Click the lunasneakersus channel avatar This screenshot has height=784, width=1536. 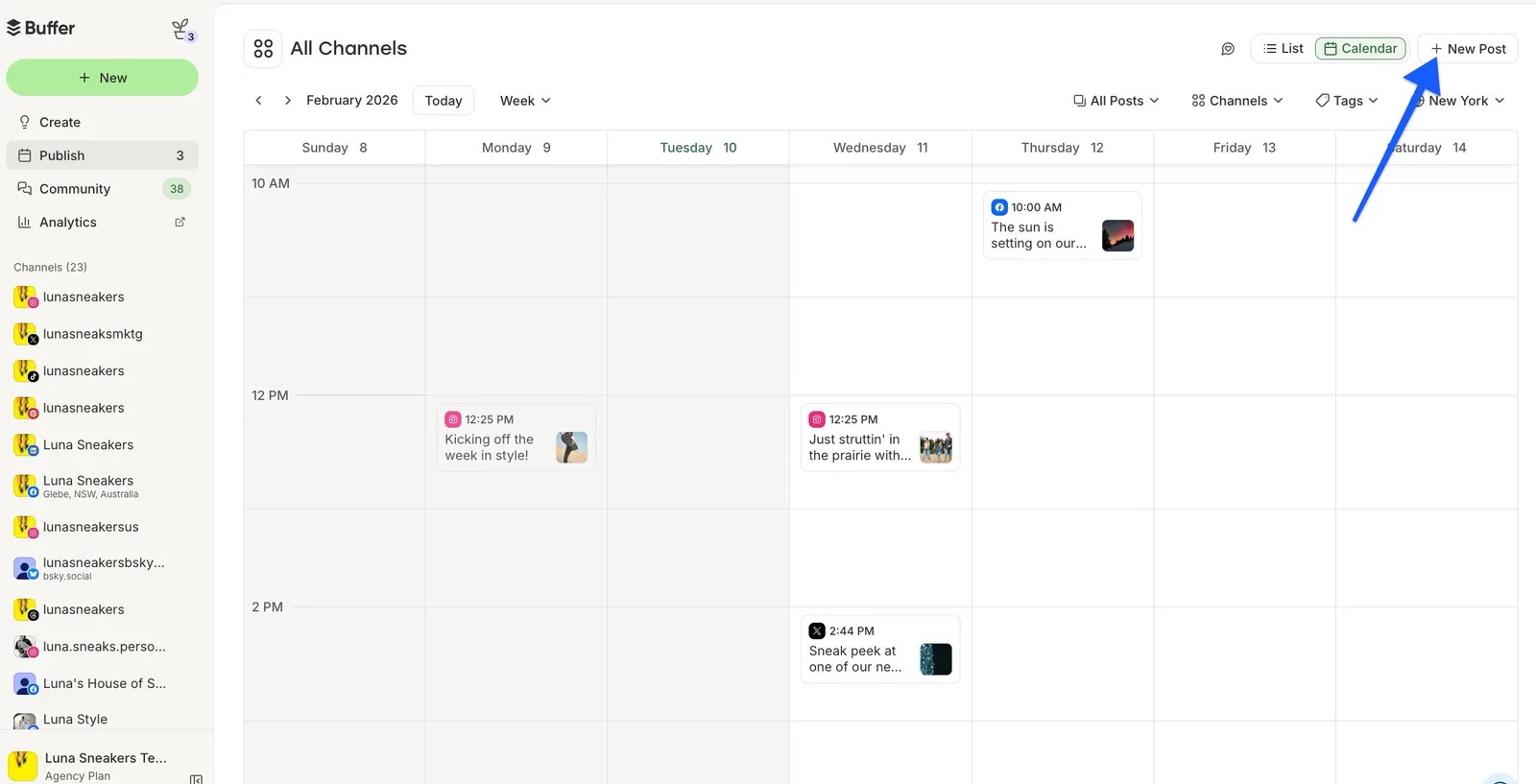tap(25, 527)
